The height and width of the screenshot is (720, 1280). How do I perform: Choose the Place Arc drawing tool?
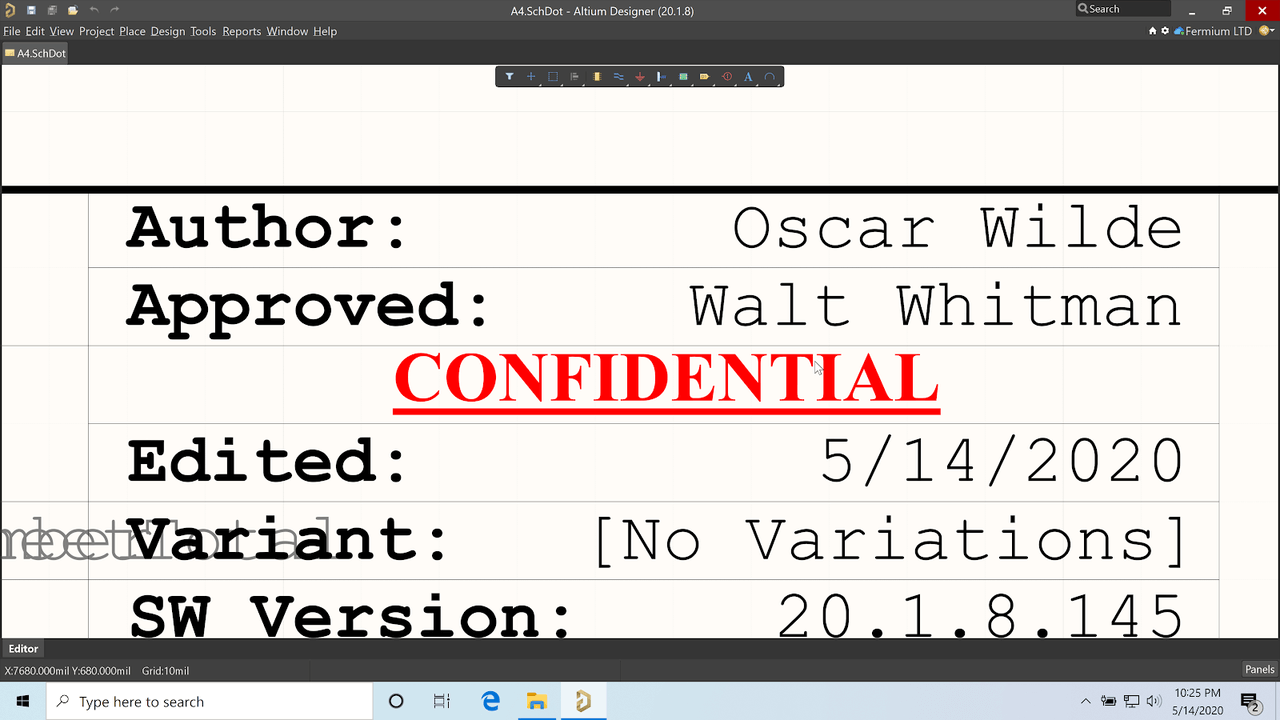[x=769, y=76]
